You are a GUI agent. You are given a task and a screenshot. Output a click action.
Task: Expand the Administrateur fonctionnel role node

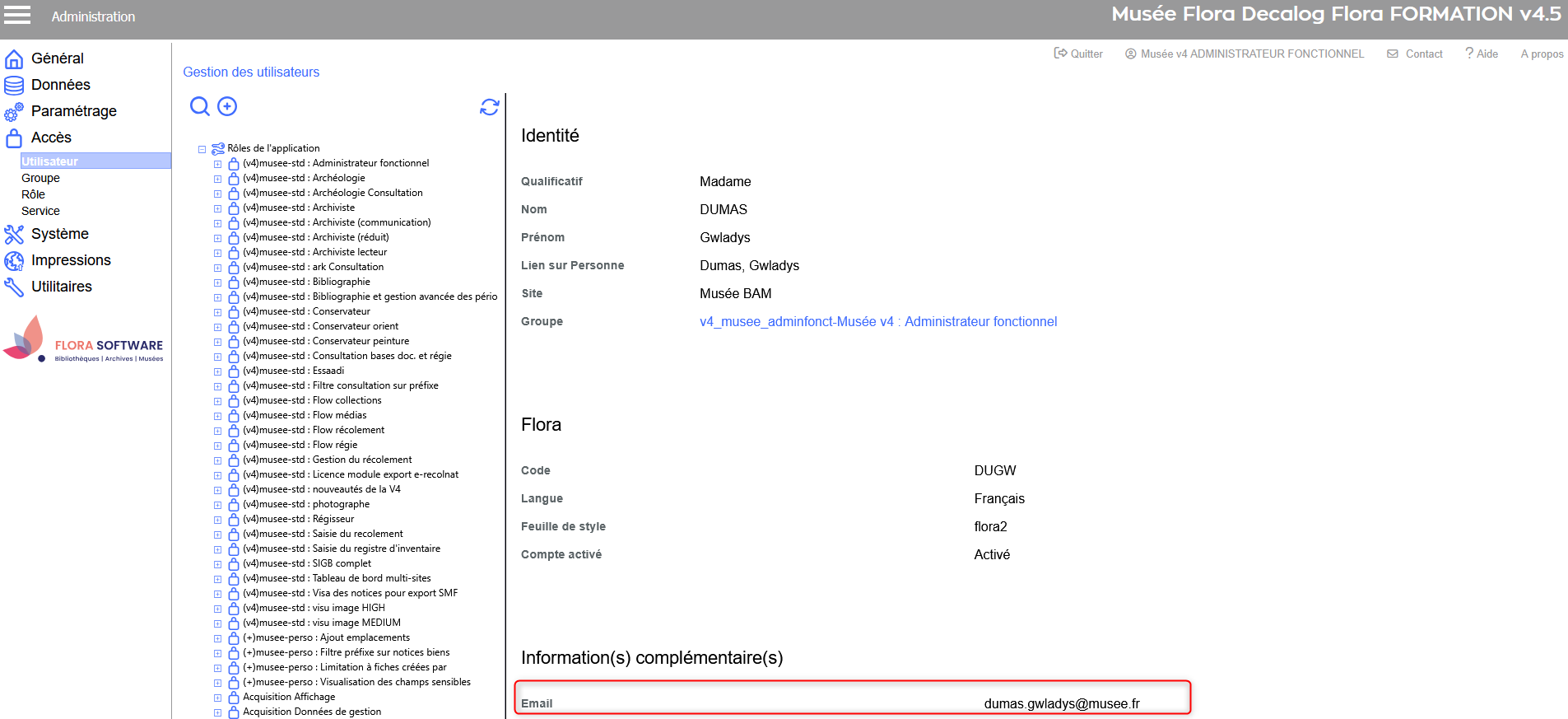pos(218,164)
